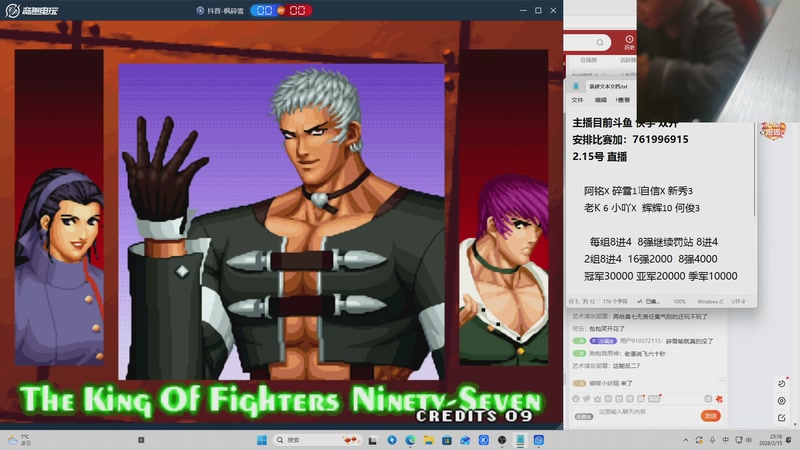The image size is (800, 450).
Task: Click the orange event badge beside notepad
Action: [x=773, y=131]
